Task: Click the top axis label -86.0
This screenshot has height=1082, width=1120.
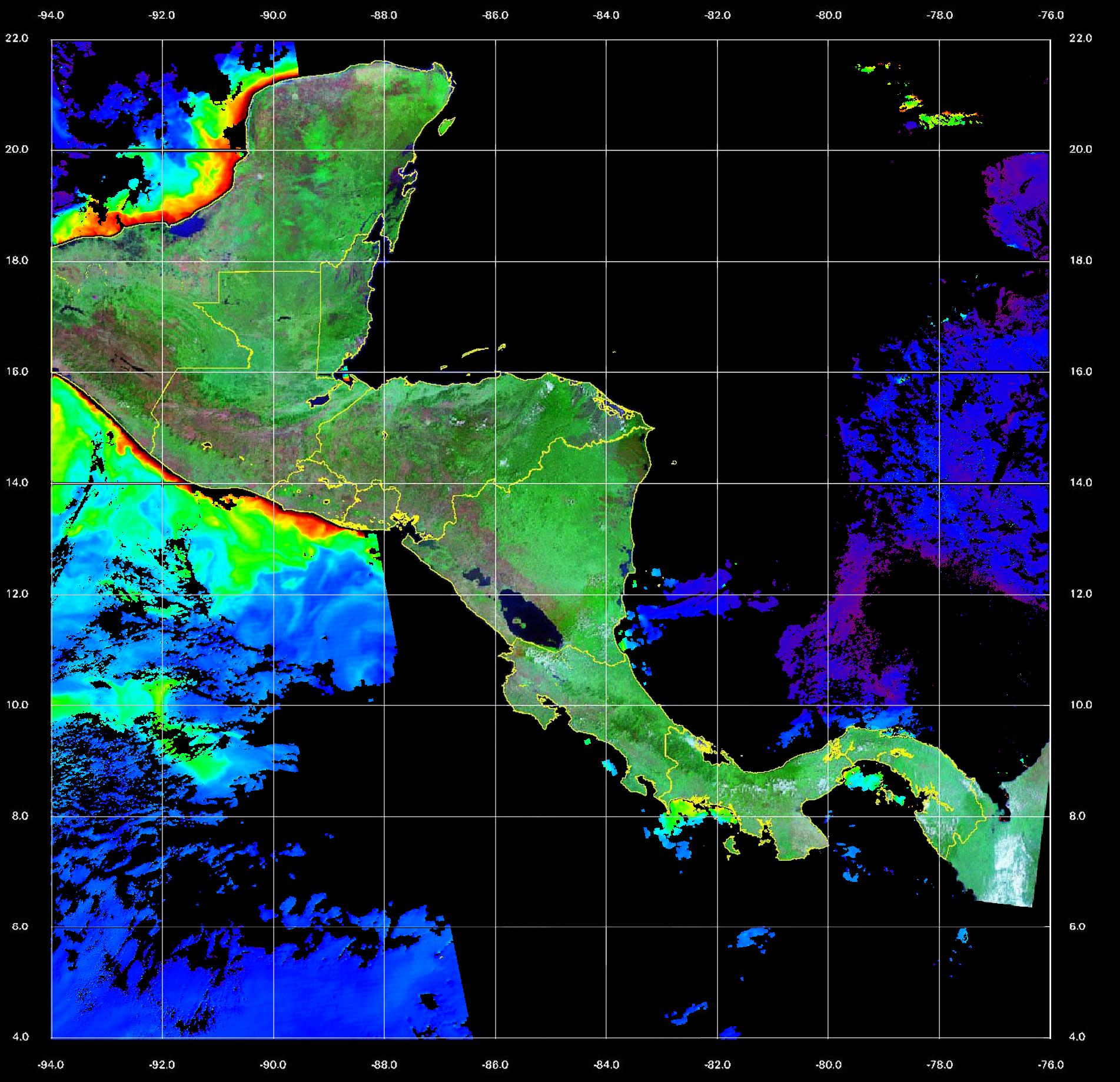Action: click(495, 16)
